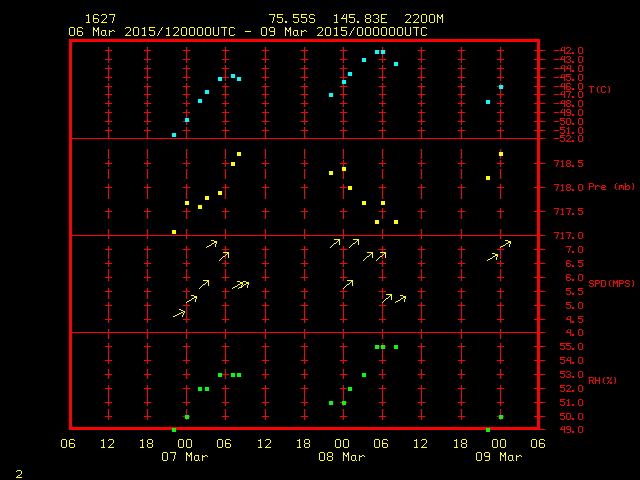Click the 07 Mar date label
The image size is (640, 480).
[184, 457]
